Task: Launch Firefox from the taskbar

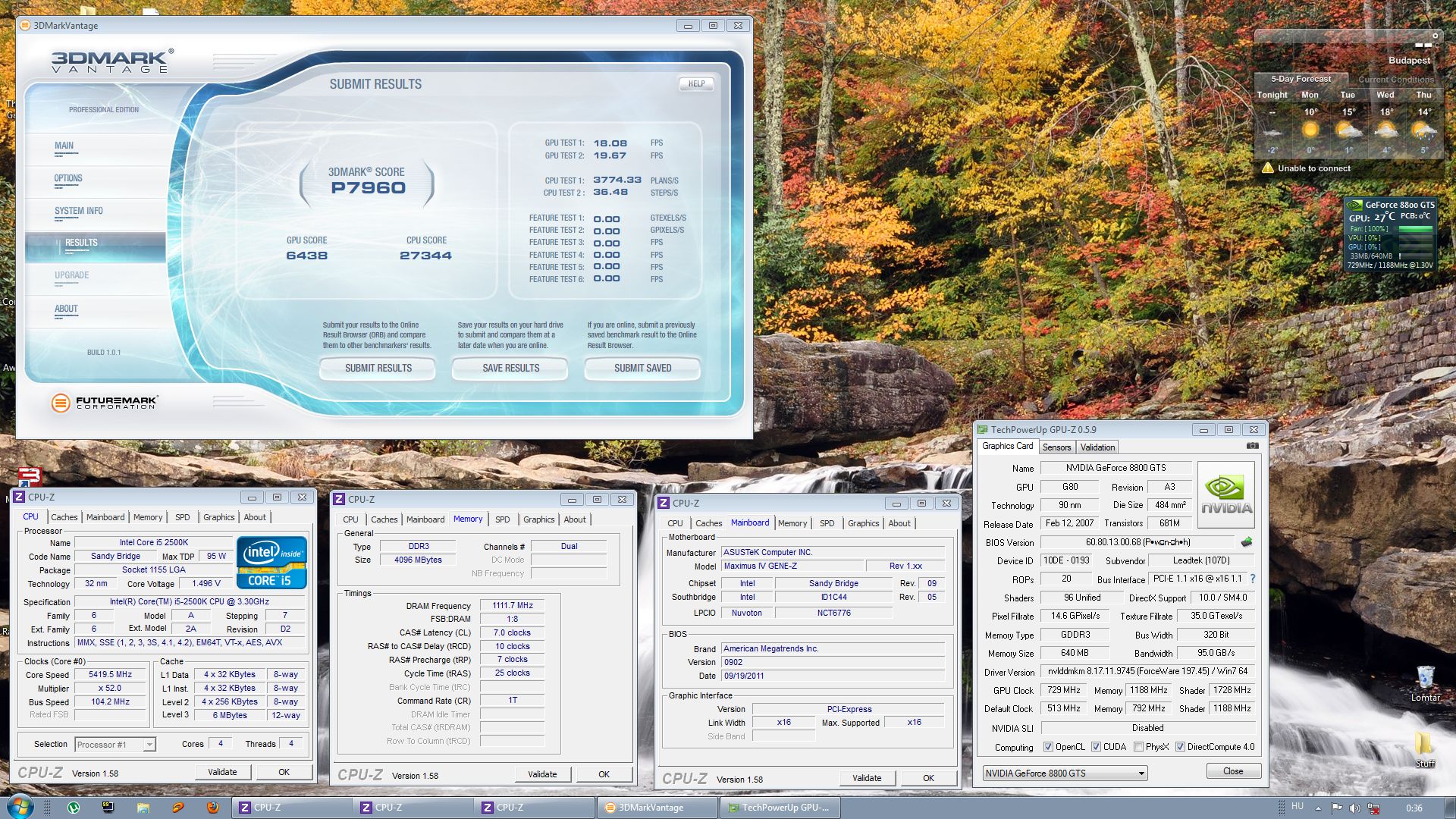Action: 213,808
